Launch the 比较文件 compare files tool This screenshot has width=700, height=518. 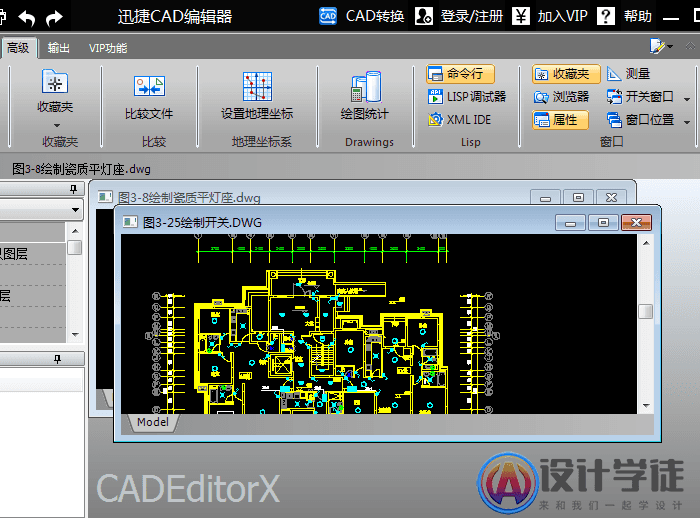coord(149,97)
